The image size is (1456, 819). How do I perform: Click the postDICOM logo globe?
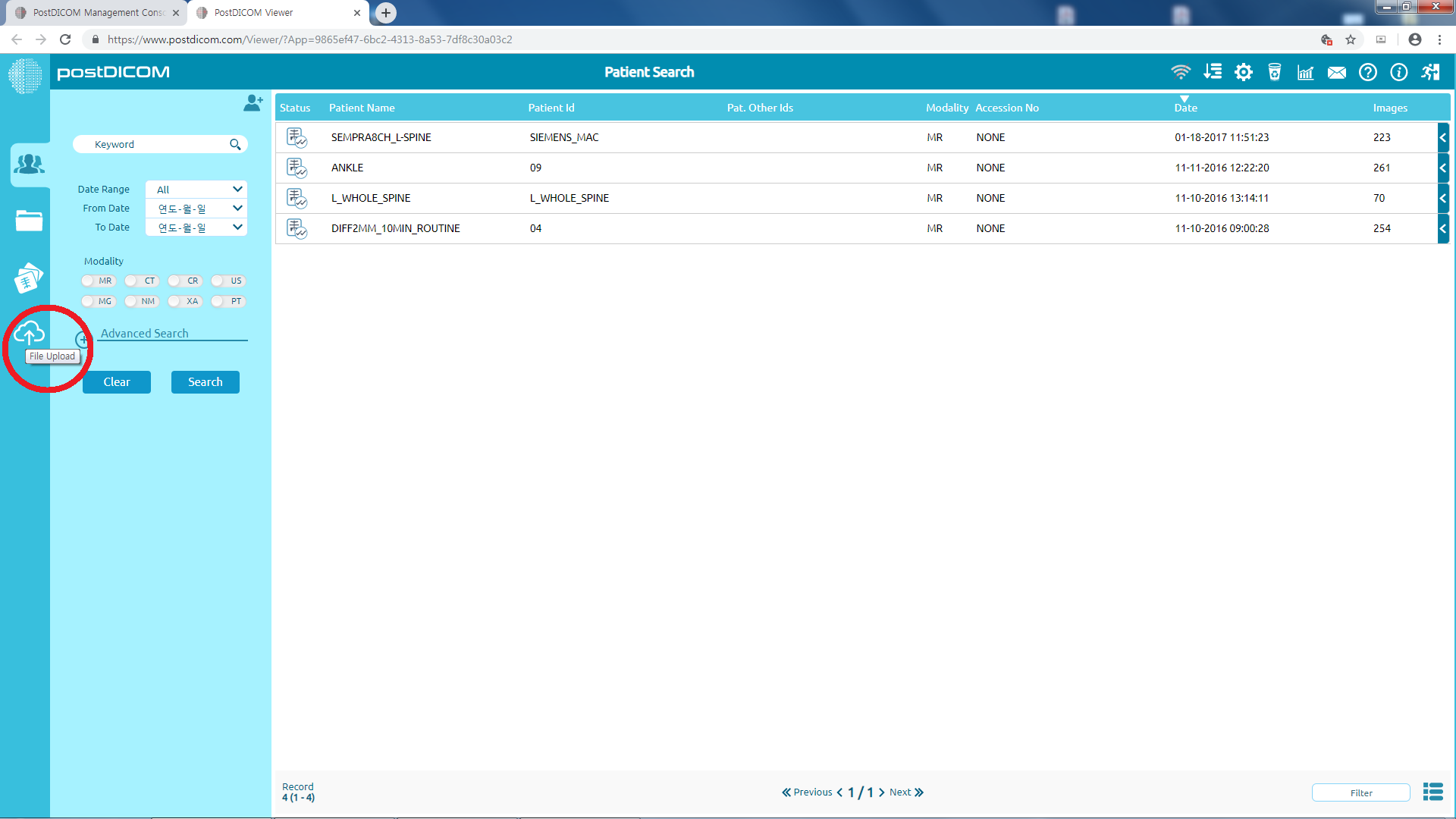pos(25,76)
